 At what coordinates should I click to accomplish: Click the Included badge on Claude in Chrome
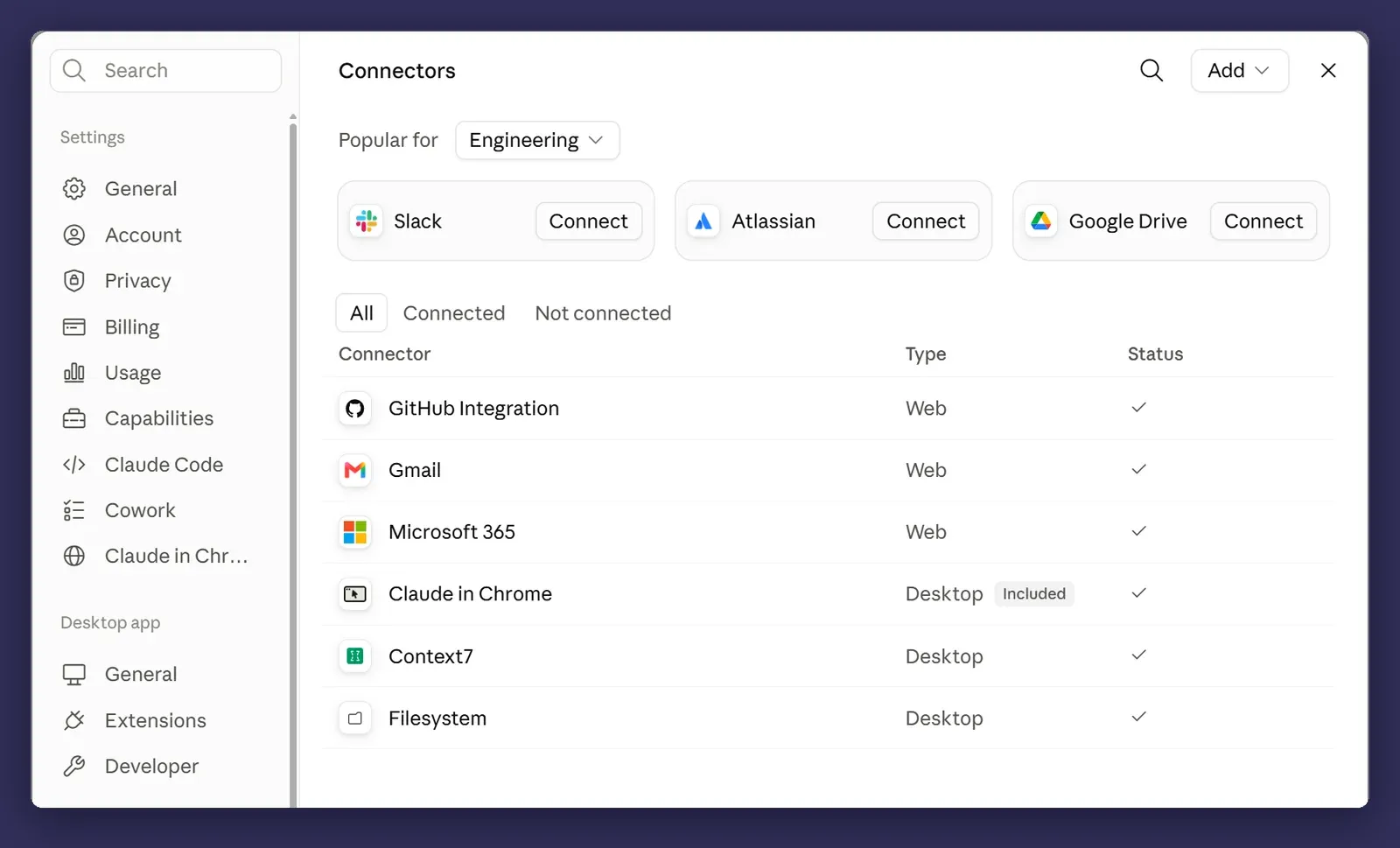point(1034,594)
